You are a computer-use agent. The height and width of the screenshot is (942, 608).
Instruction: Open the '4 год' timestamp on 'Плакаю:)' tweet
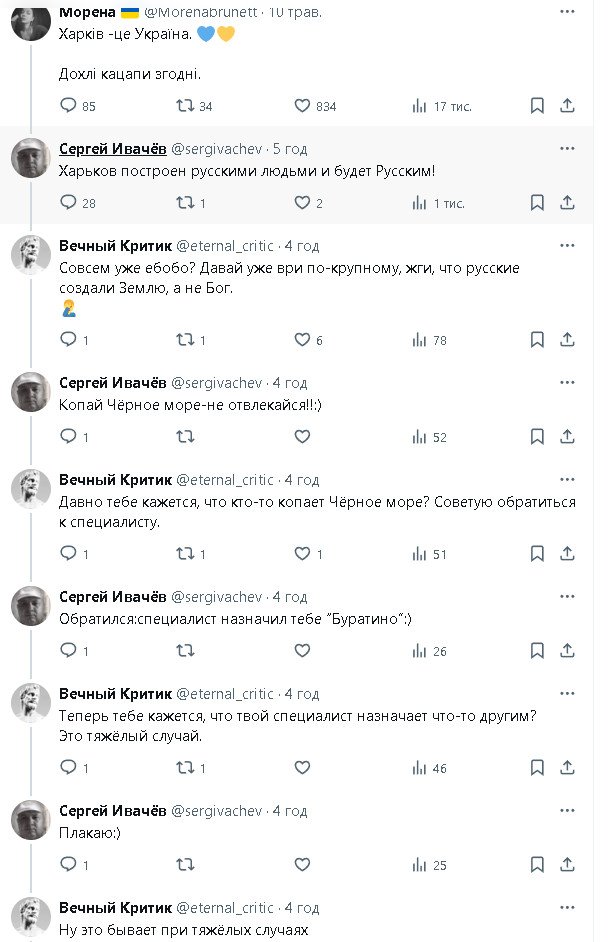point(290,811)
